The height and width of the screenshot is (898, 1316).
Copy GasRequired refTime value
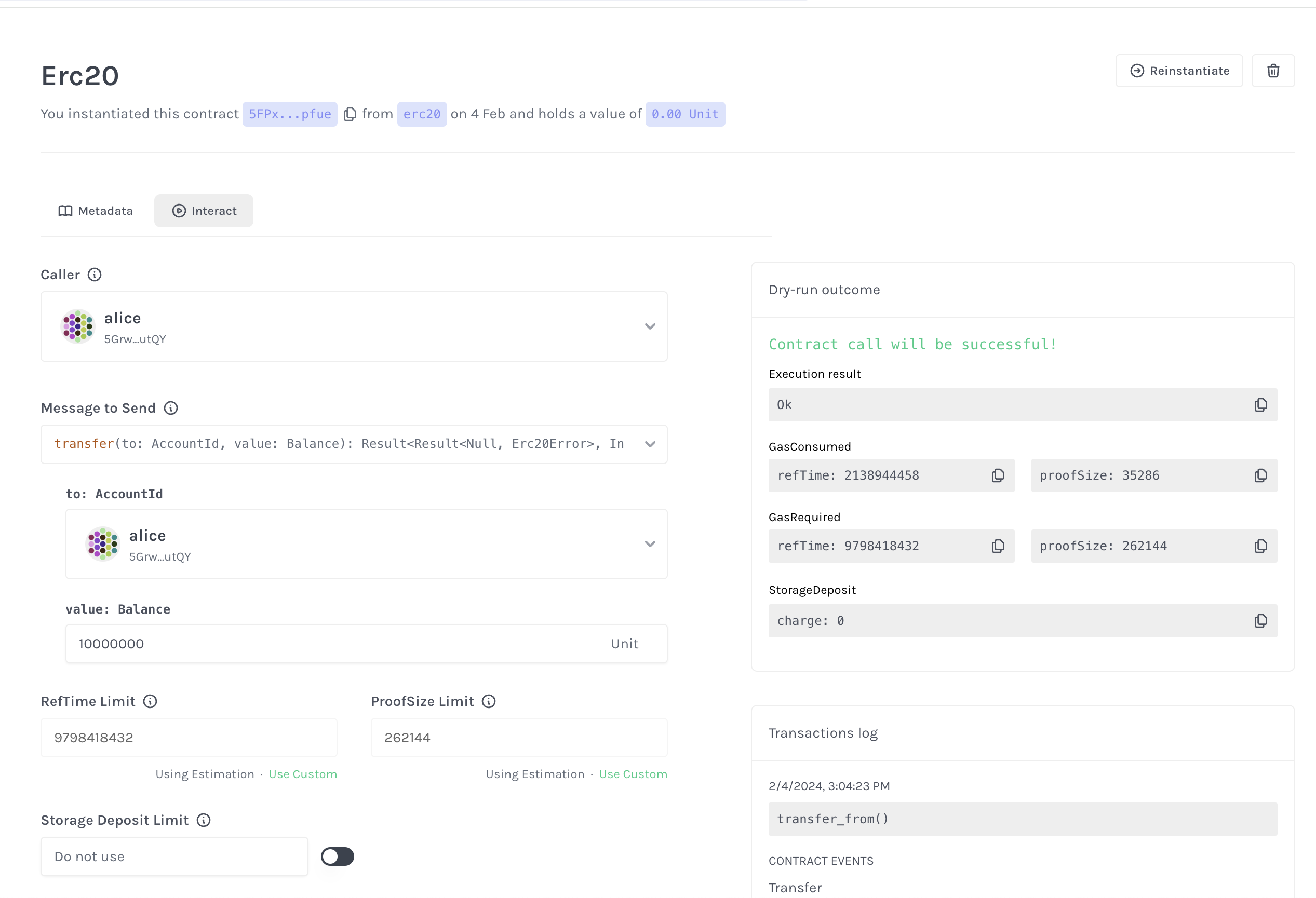(x=998, y=546)
